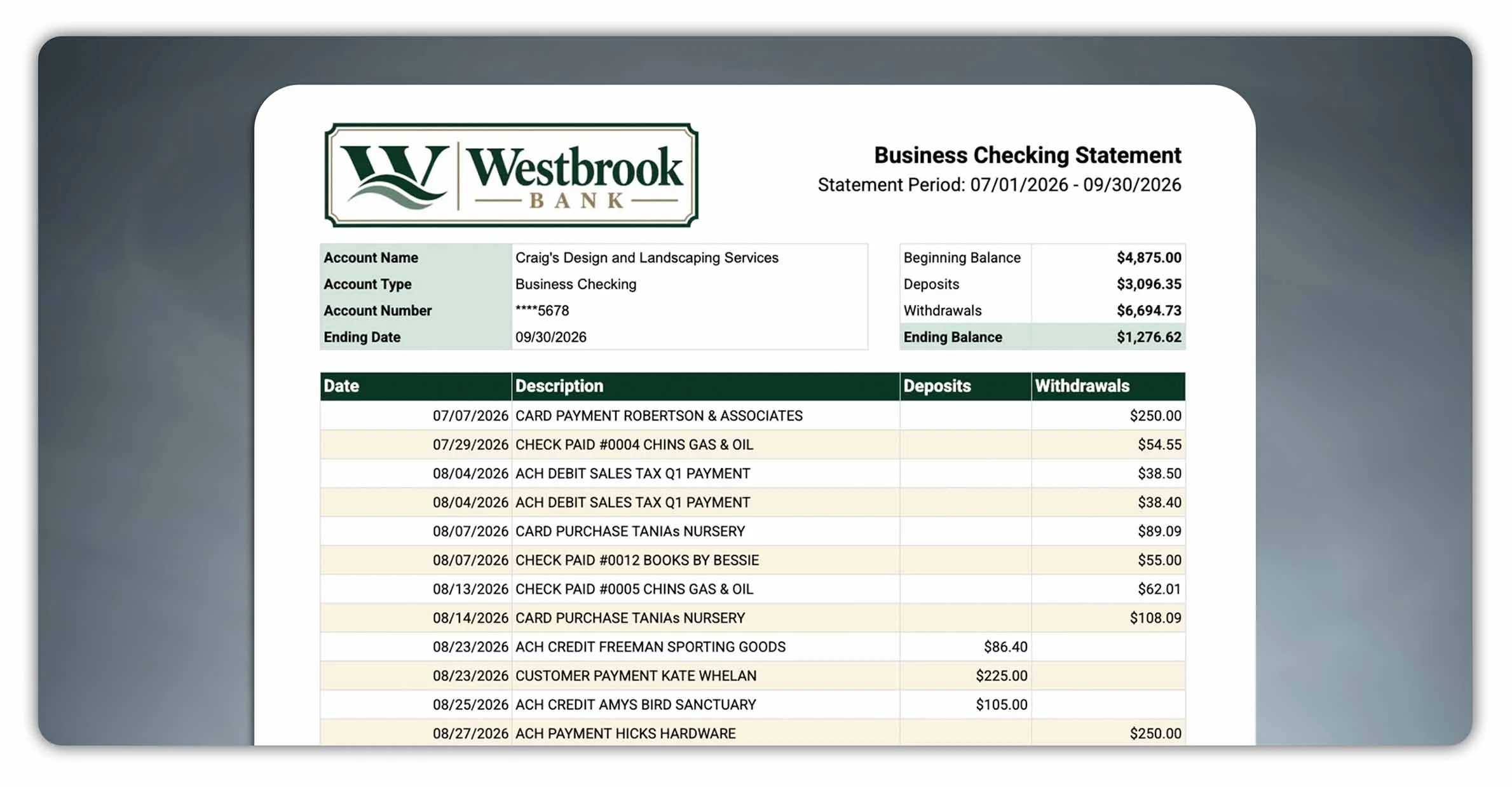Click the total deposits $3,096.35

(1148, 284)
